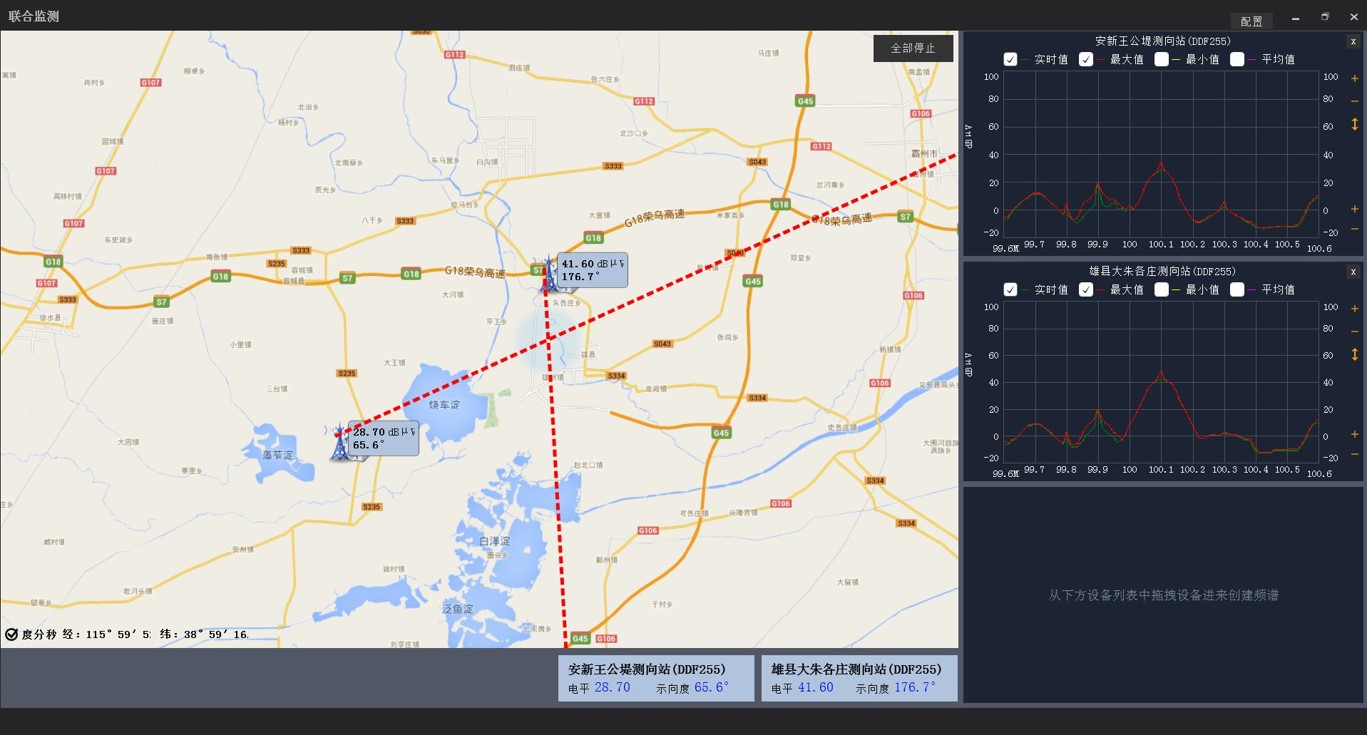Select the 雄县大朱各庄测向站 device card
1367x735 pixels.
(859, 678)
